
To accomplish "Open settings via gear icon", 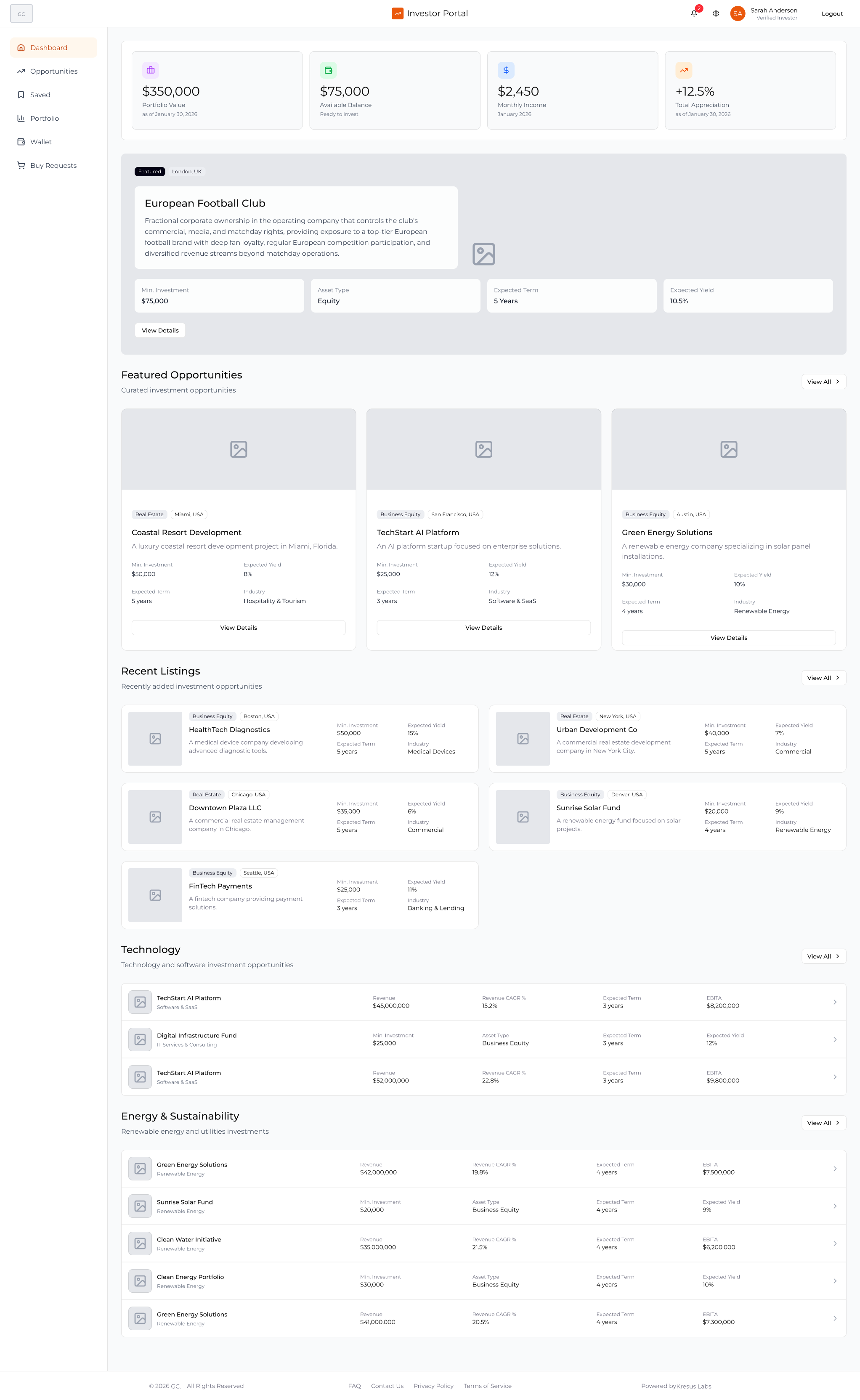I will [x=716, y=13].
